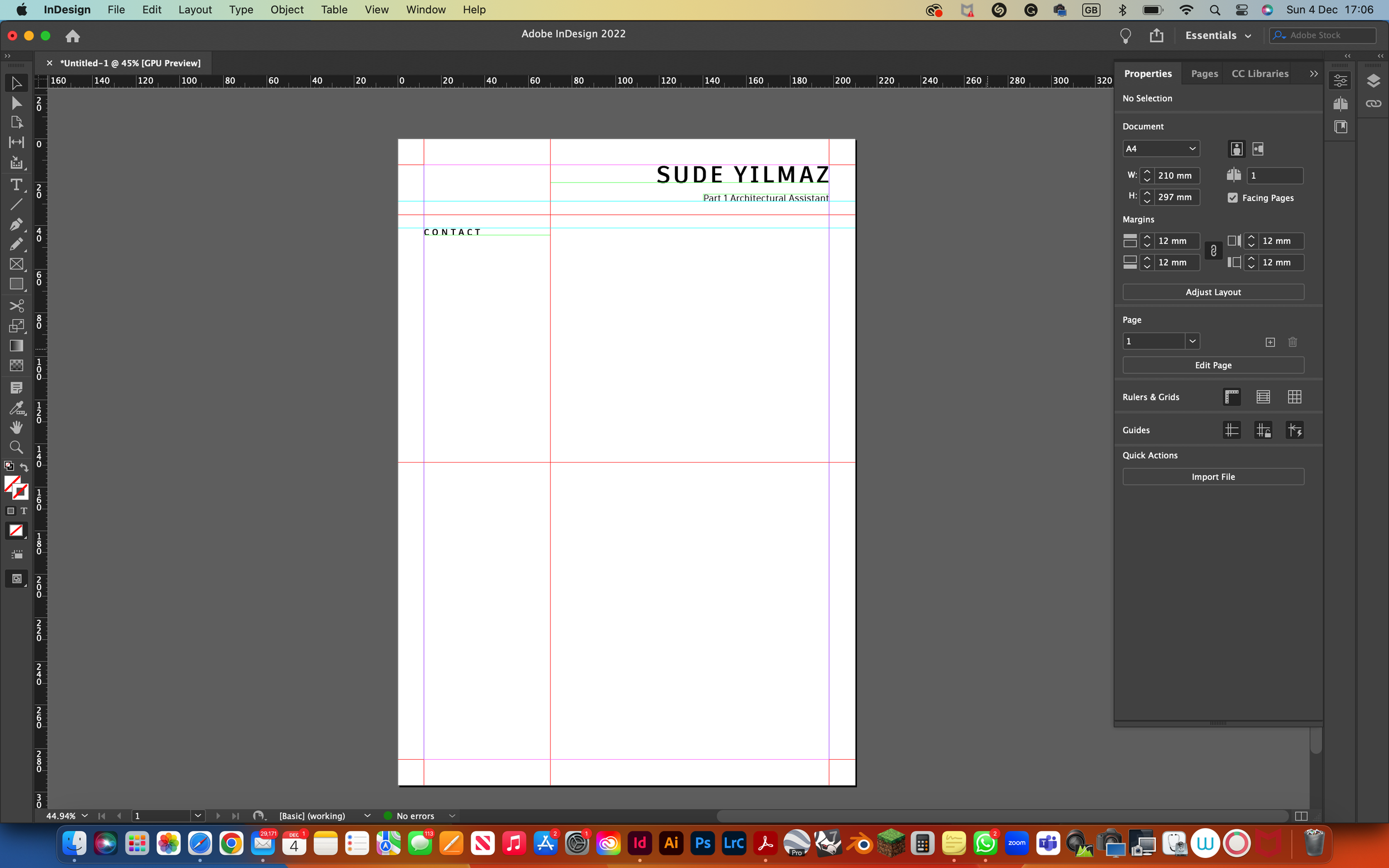Open the Type menu
The image size is (1389, 868).
(241, 10)
